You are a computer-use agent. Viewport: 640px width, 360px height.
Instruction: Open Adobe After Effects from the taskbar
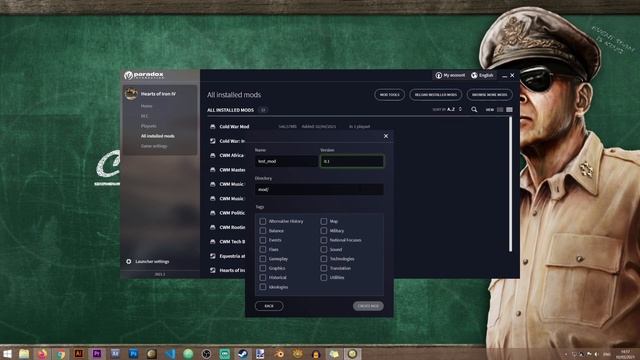(x=115, y=354)
